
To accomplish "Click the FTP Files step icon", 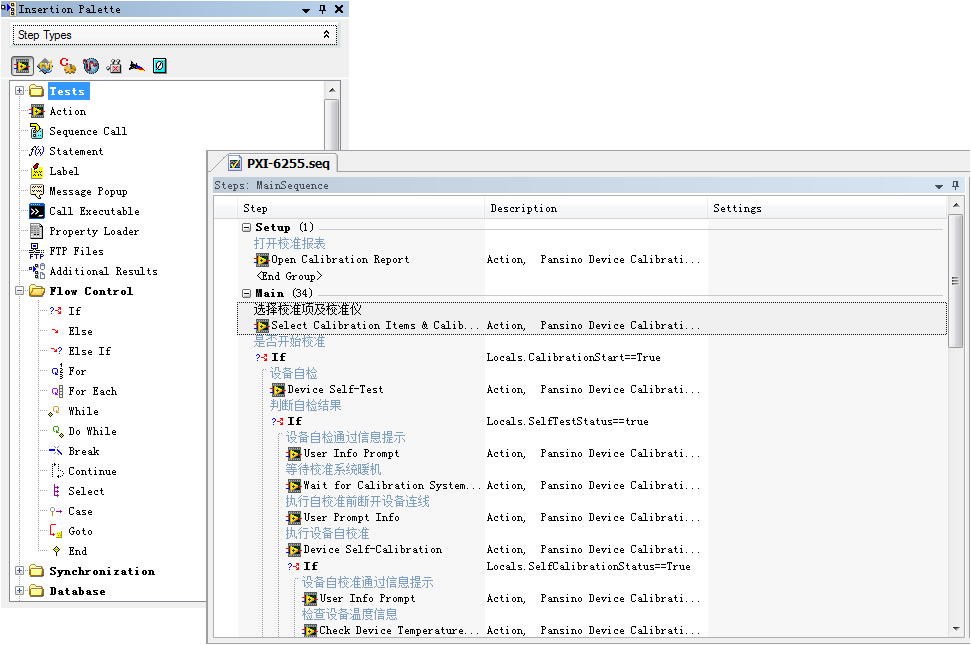I will tap(37, 251).
